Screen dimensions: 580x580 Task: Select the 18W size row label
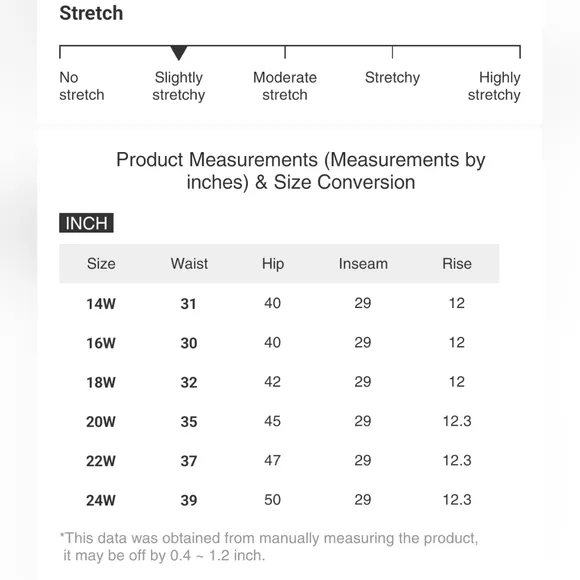101,382
